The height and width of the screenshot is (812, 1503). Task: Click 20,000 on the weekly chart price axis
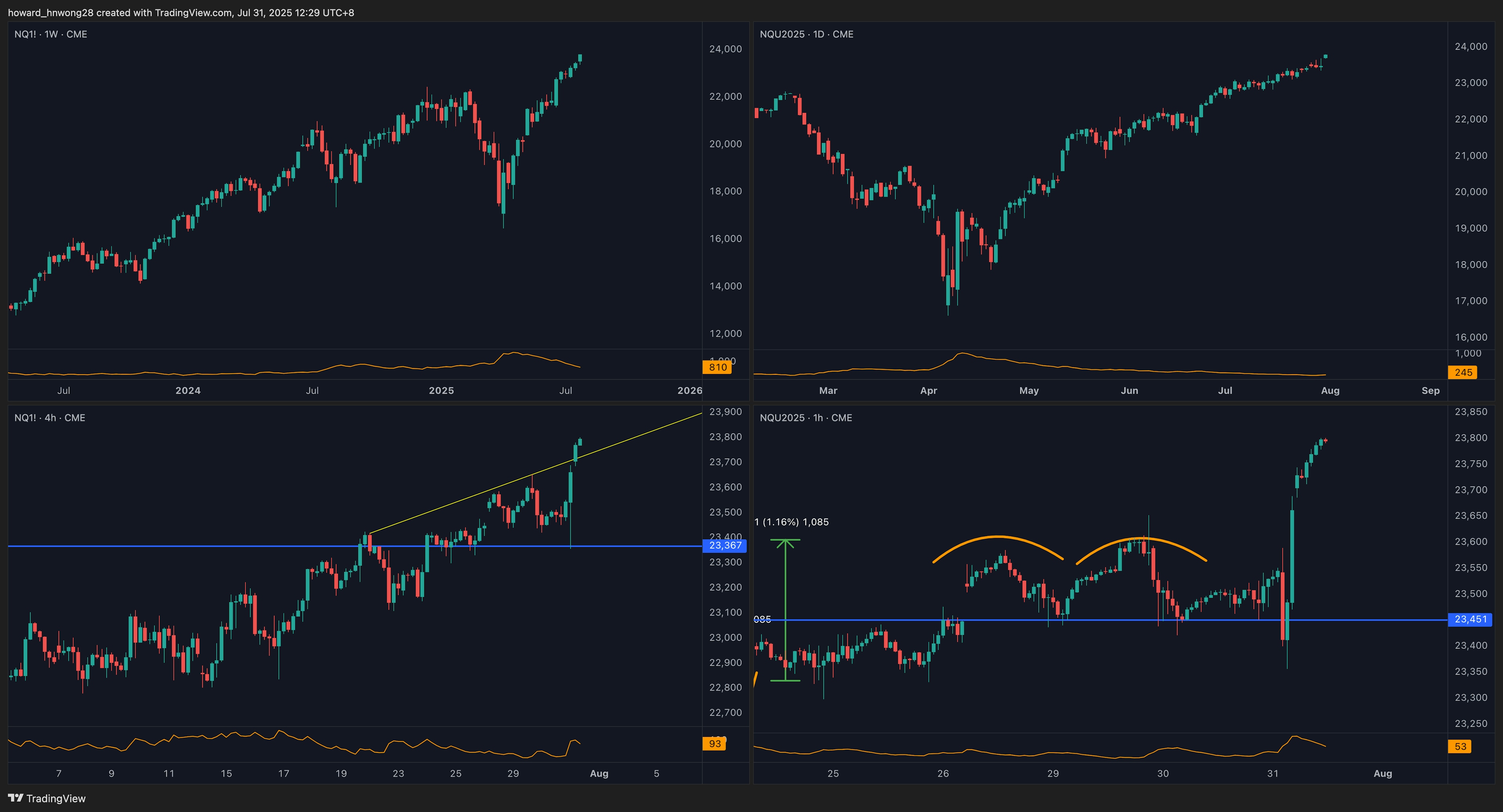pos(725,144)
